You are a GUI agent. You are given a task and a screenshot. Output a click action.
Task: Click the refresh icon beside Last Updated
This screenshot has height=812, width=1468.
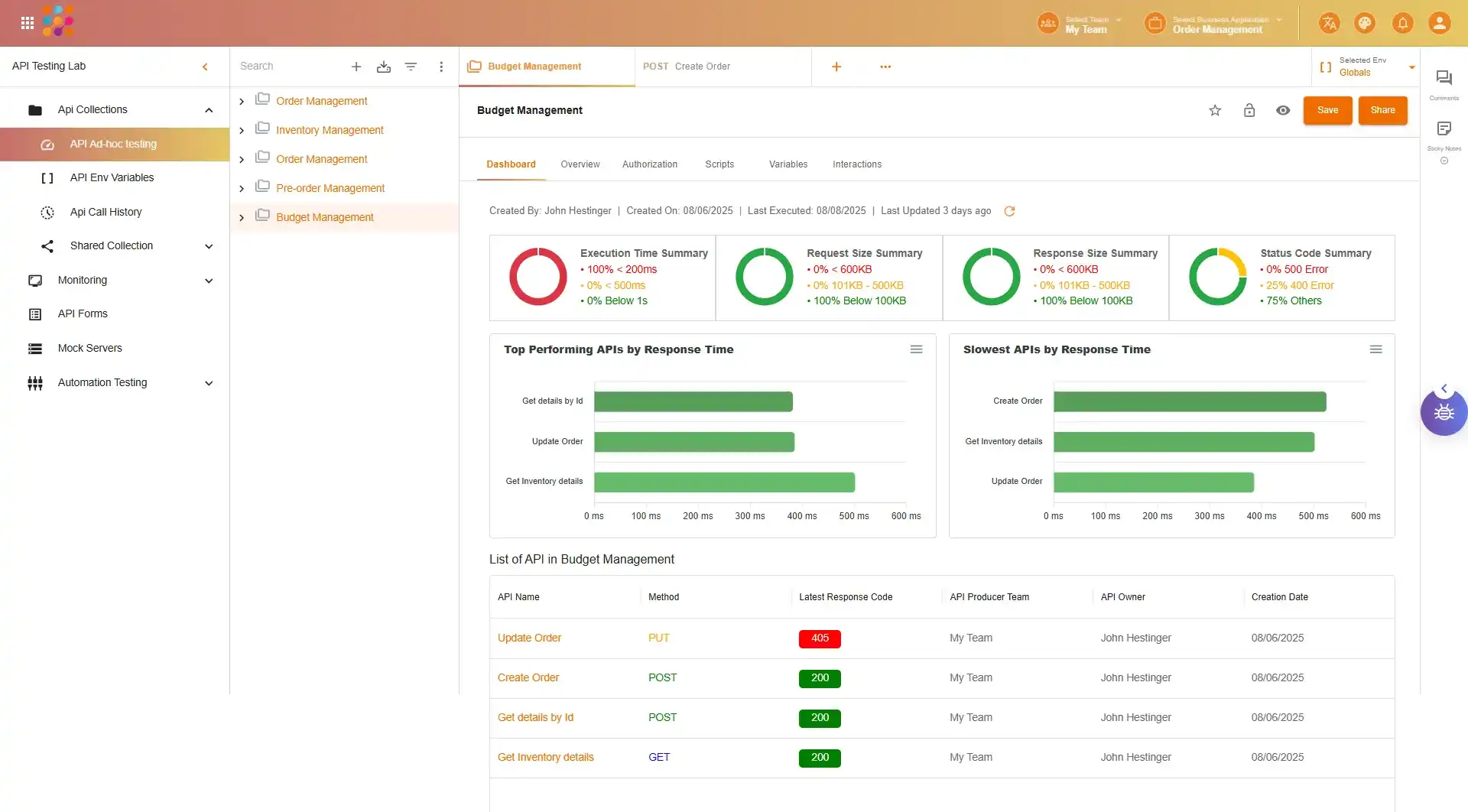tap(1009, 211)
